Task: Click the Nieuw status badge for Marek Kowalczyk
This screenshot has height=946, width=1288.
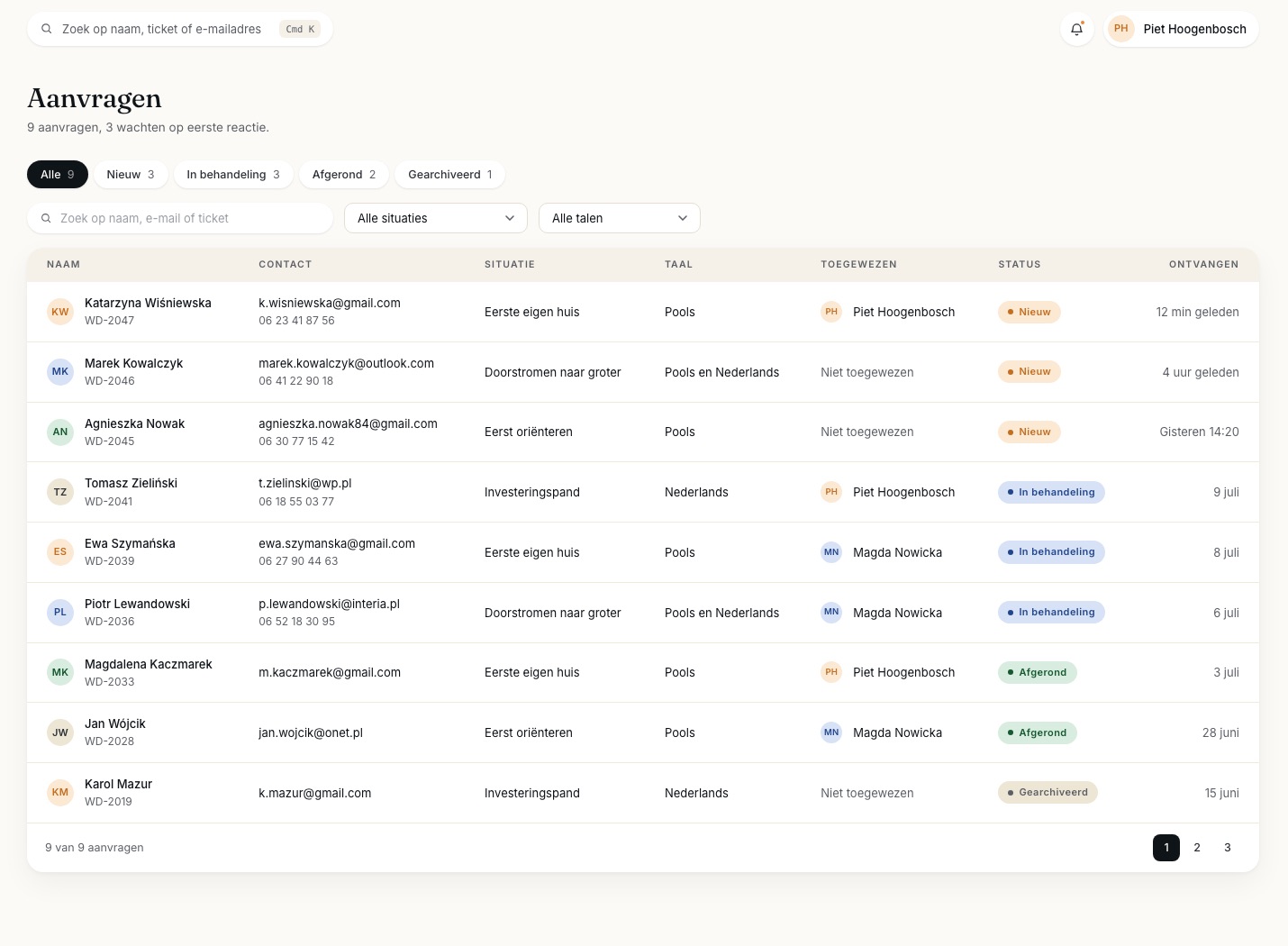Action: (1029, 371)
